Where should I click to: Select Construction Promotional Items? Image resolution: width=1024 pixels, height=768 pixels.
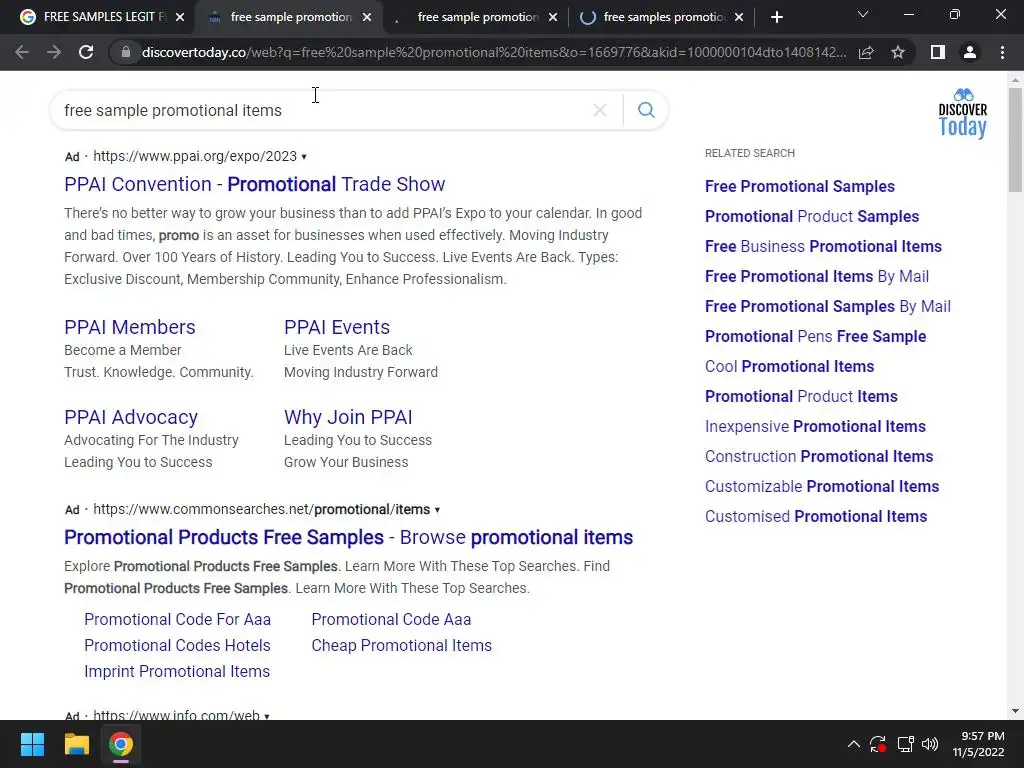[x=819, y=456]
